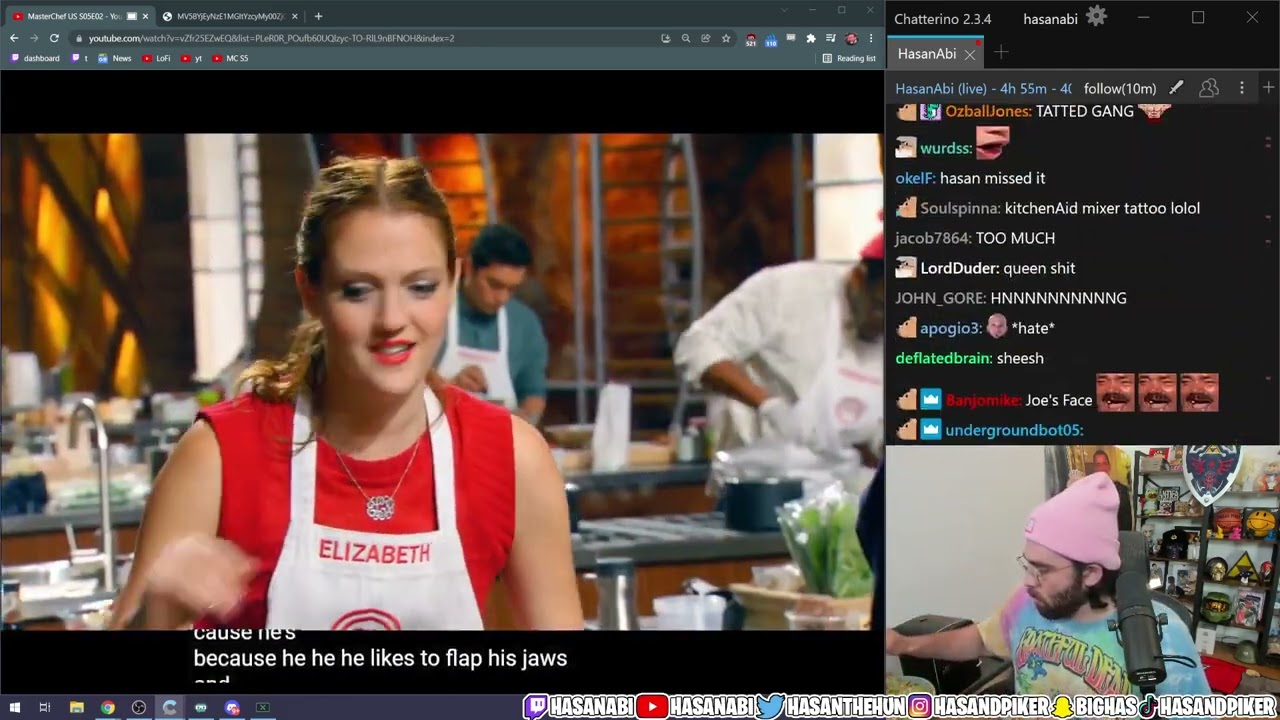The height and width of the screenshot is (720, 1280).
Task: Open the News bookmark
Action: pyautogui.click(x=115, y=58)
